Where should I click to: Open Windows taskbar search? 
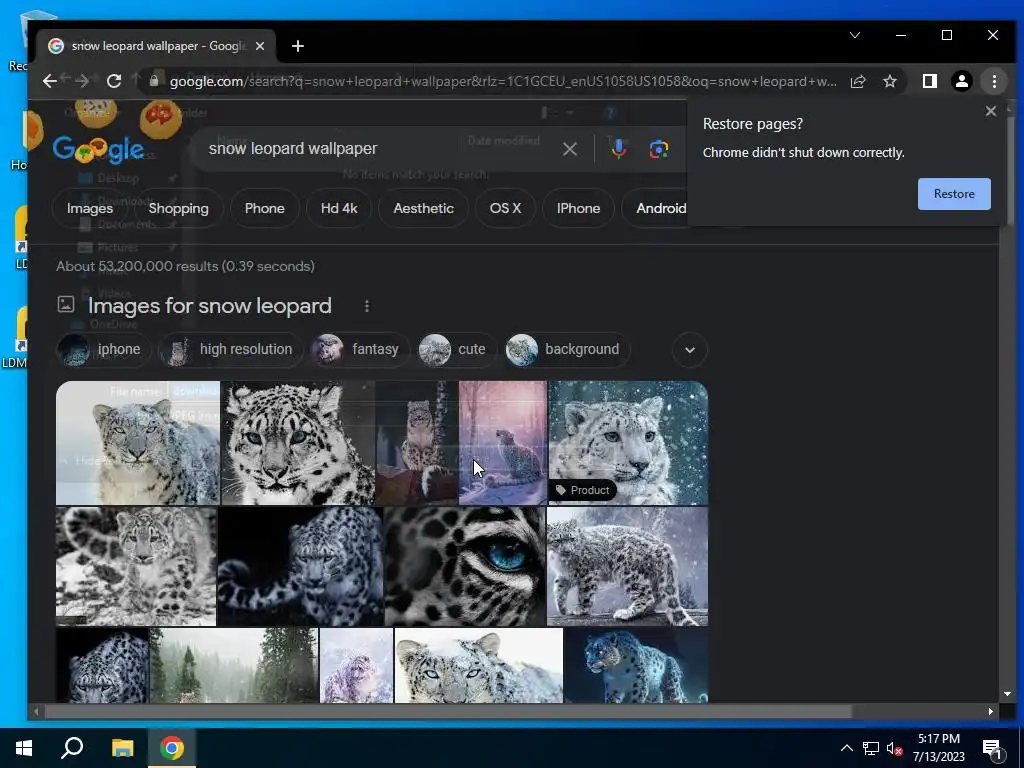[x=72, y=748]
